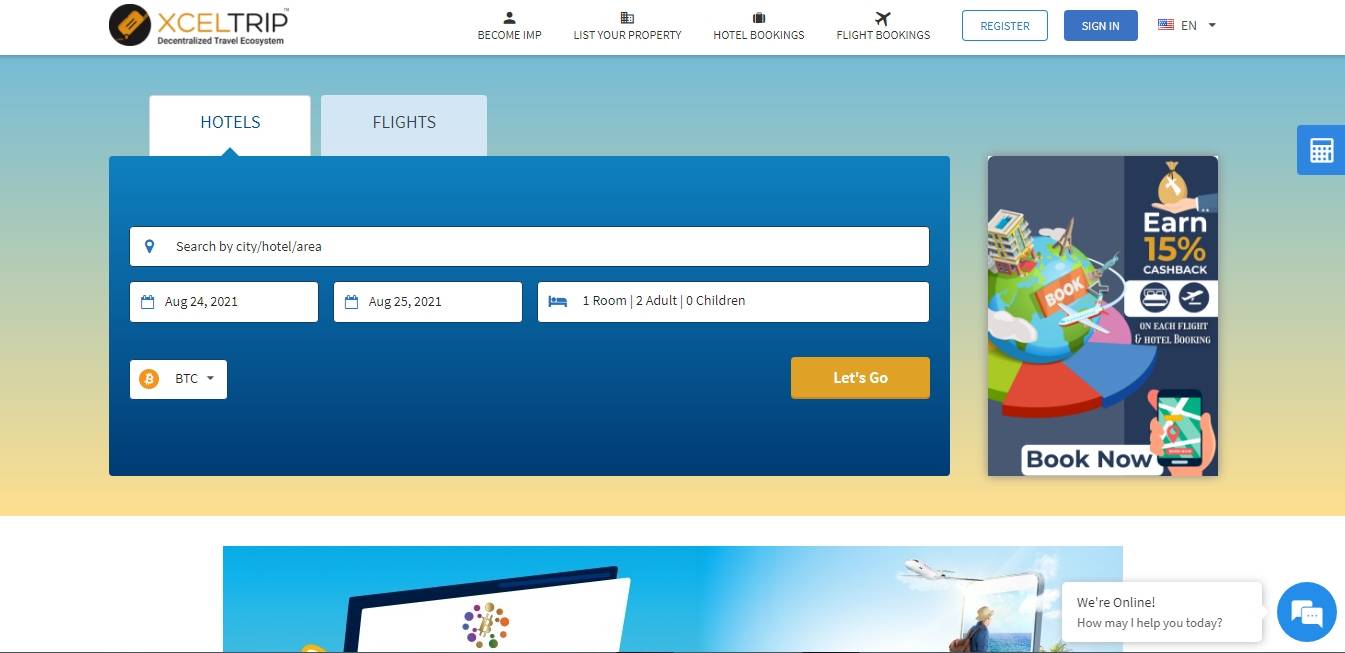Viewport: 1345px width, 653px height.
Task: Open the rooms and guests selector
Action: coord(733,301)
